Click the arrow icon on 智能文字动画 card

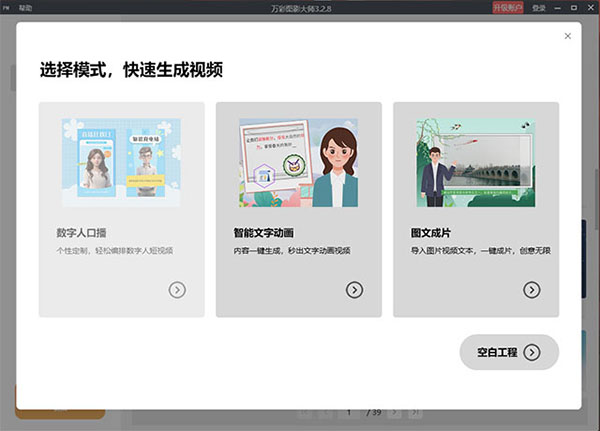click(x=354, y=290)
